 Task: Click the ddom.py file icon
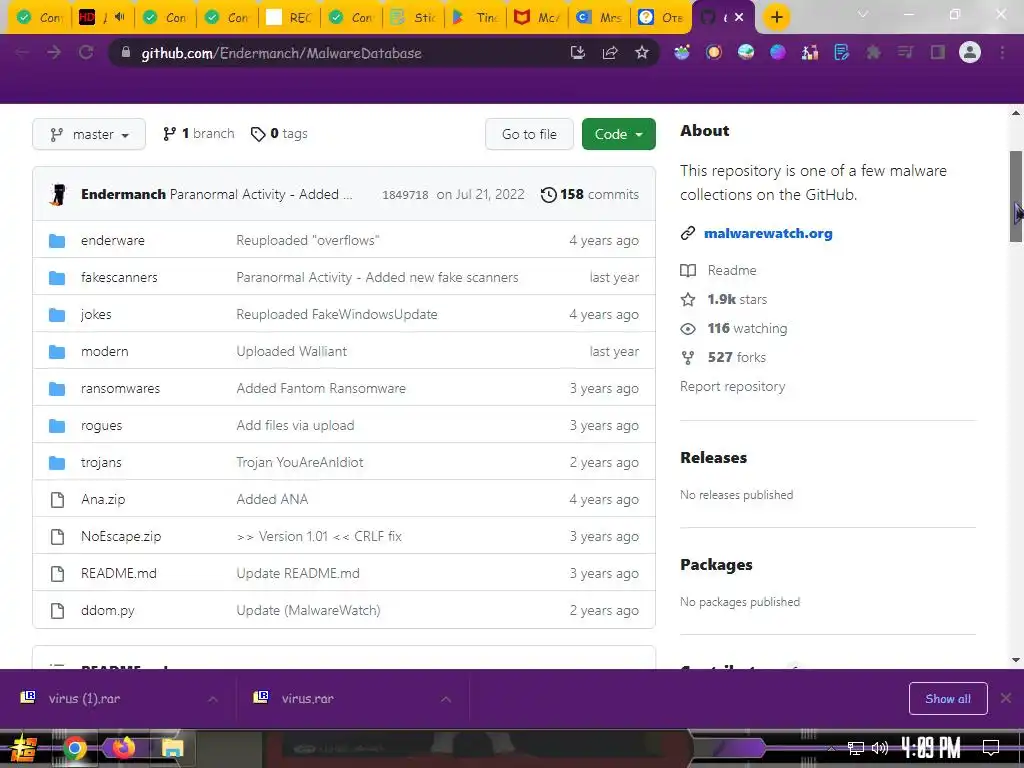click(57, 611)
